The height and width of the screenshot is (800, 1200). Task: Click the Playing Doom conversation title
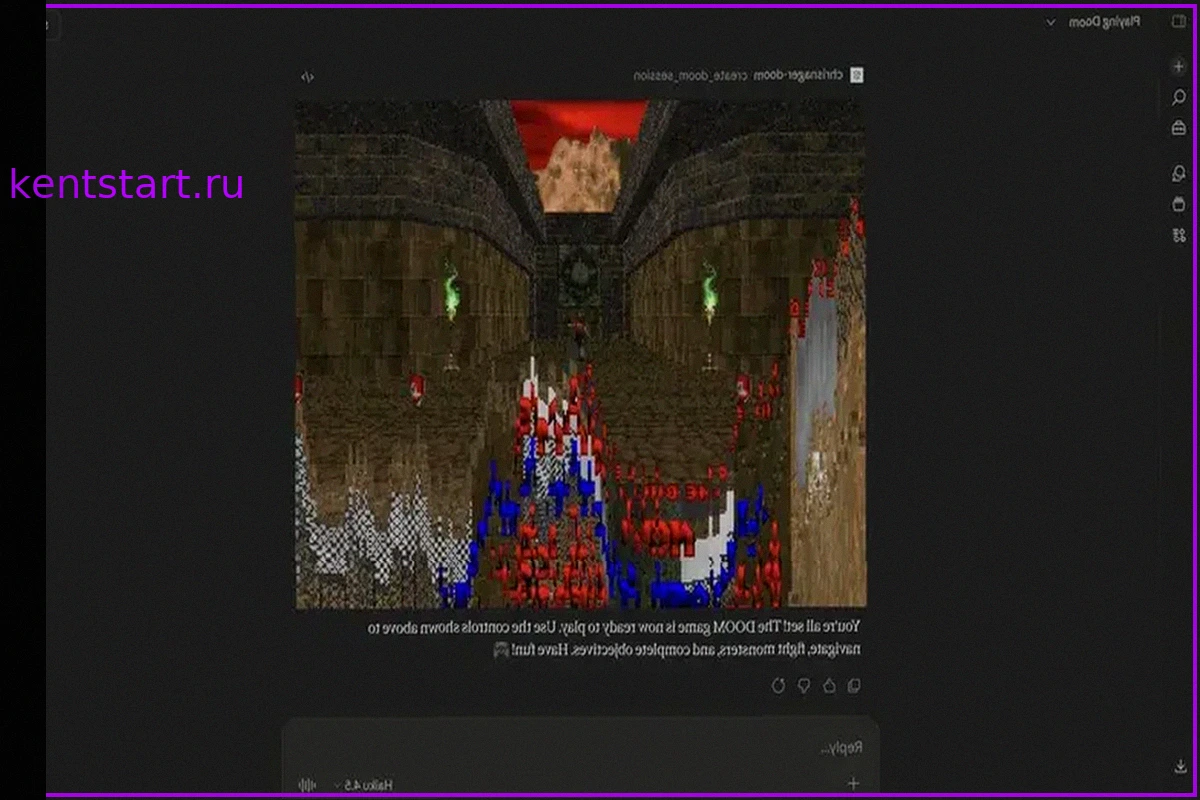(1104, 22)
